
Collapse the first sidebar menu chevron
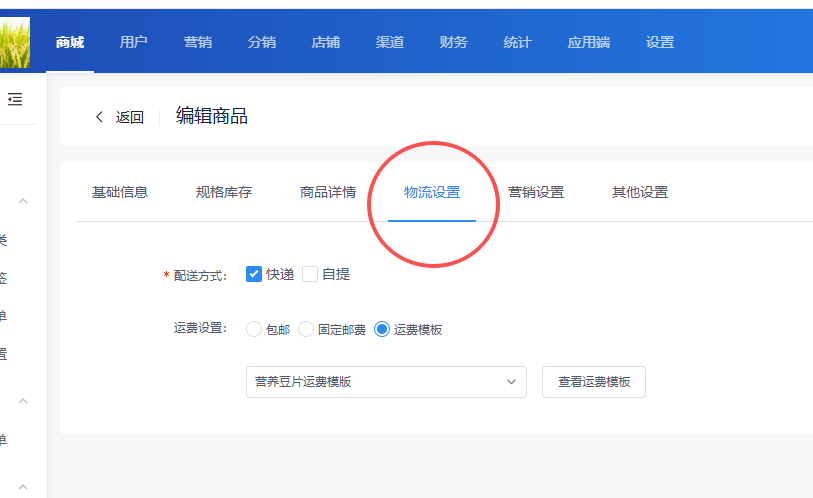click(x=23, y=202)
